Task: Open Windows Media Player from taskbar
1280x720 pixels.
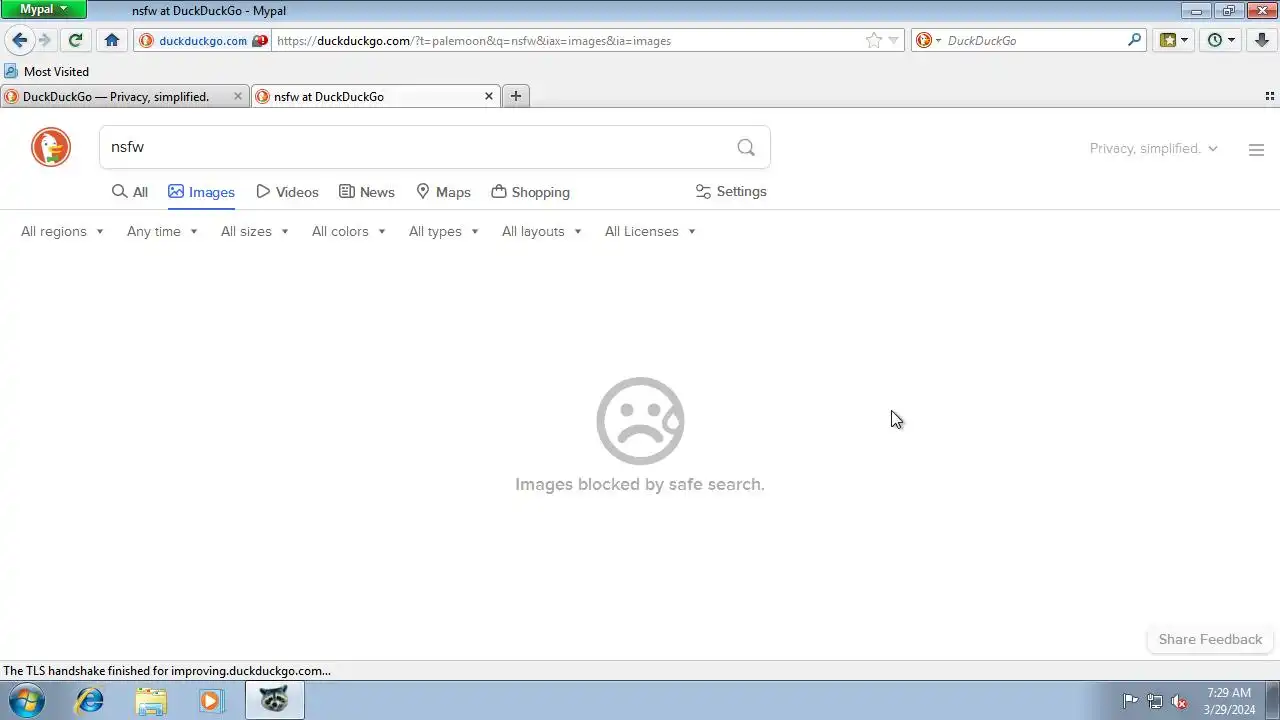Action: [211, 701]
